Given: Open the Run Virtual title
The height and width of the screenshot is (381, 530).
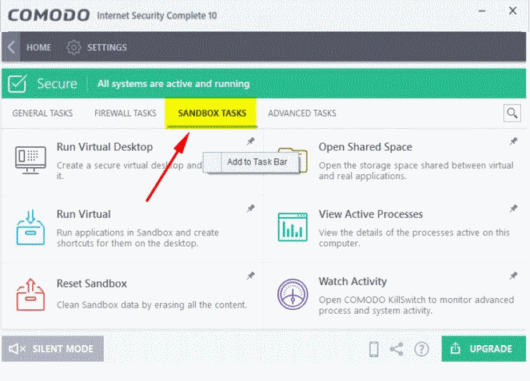Looking at the screenshot, I should (x=83, y=214).
